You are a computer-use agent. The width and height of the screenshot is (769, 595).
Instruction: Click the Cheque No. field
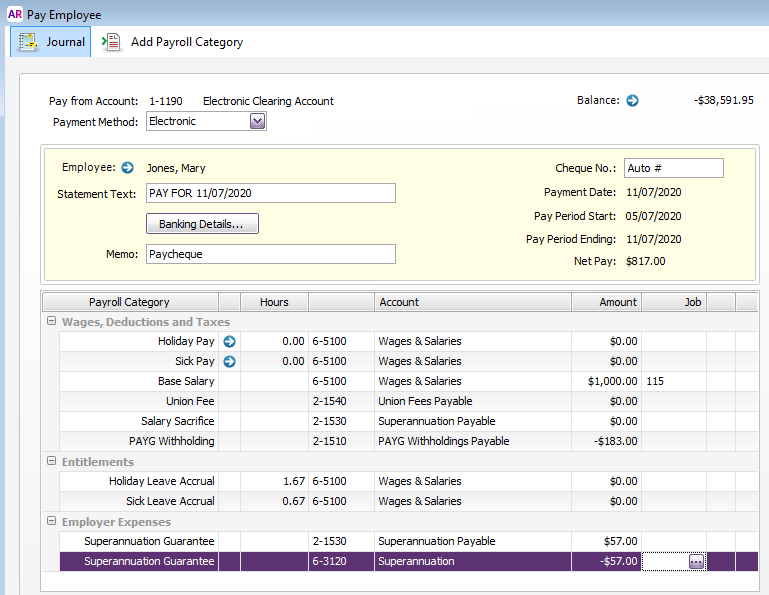(x=673, y=168)
